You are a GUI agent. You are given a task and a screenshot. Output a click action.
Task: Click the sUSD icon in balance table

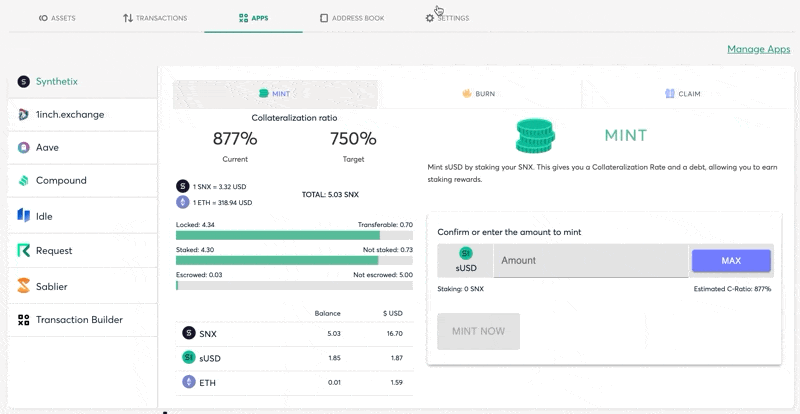[189, 357]
